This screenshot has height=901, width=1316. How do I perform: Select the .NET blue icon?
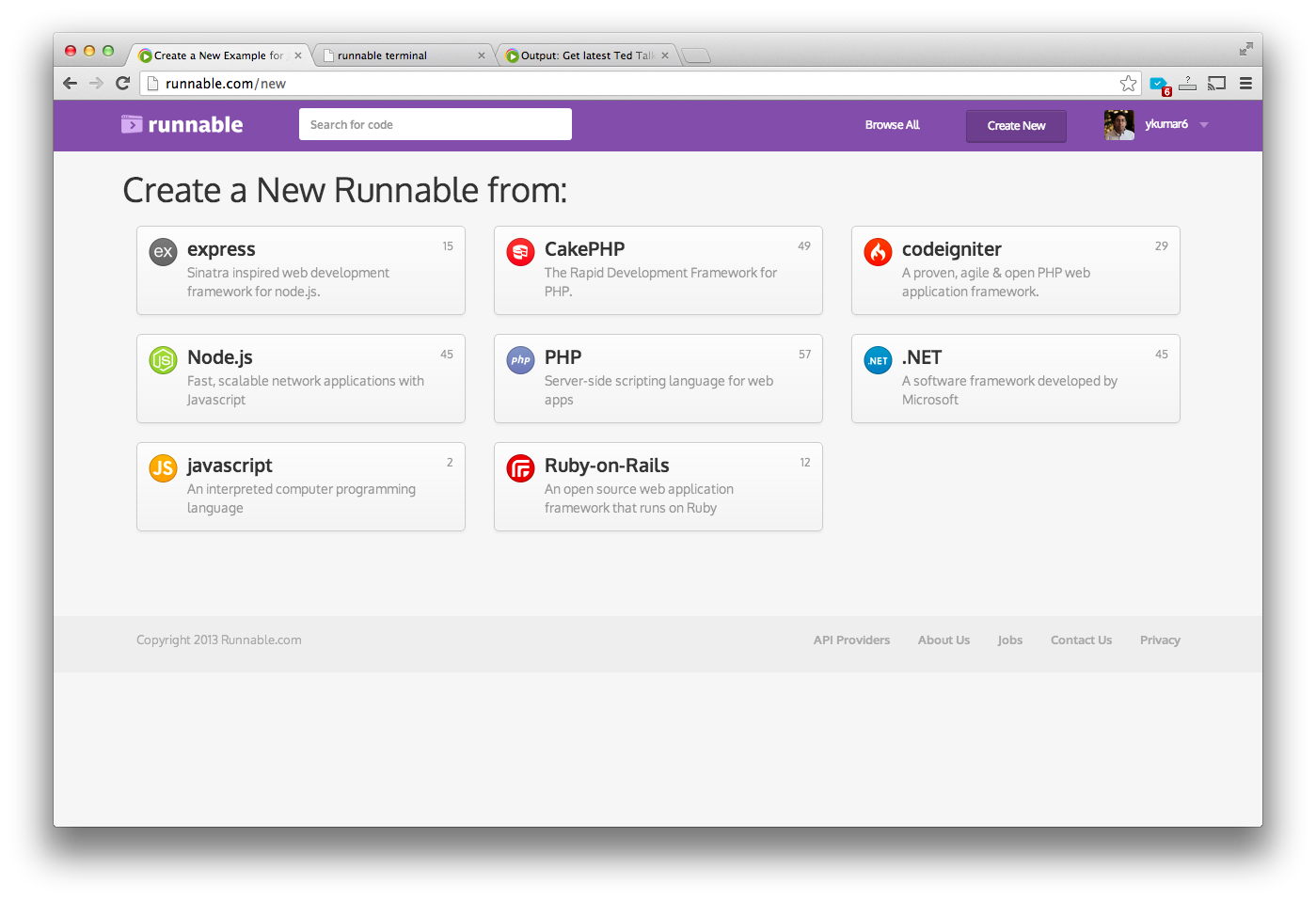[x=878, y=359]
